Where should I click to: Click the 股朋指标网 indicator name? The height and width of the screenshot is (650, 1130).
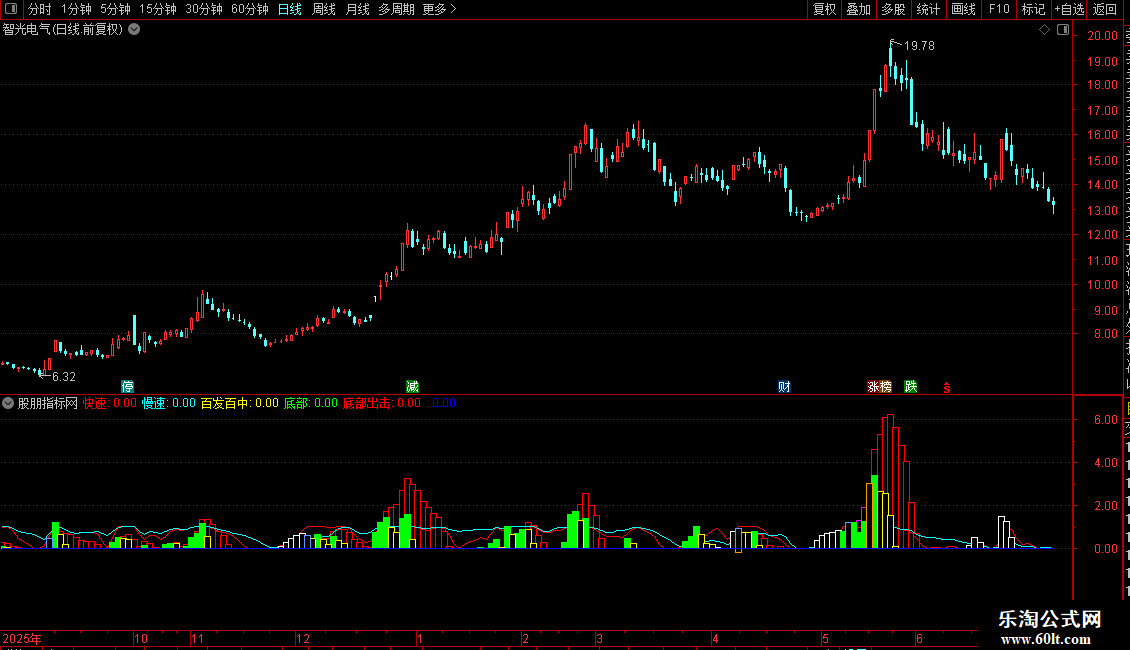(48, 404)
